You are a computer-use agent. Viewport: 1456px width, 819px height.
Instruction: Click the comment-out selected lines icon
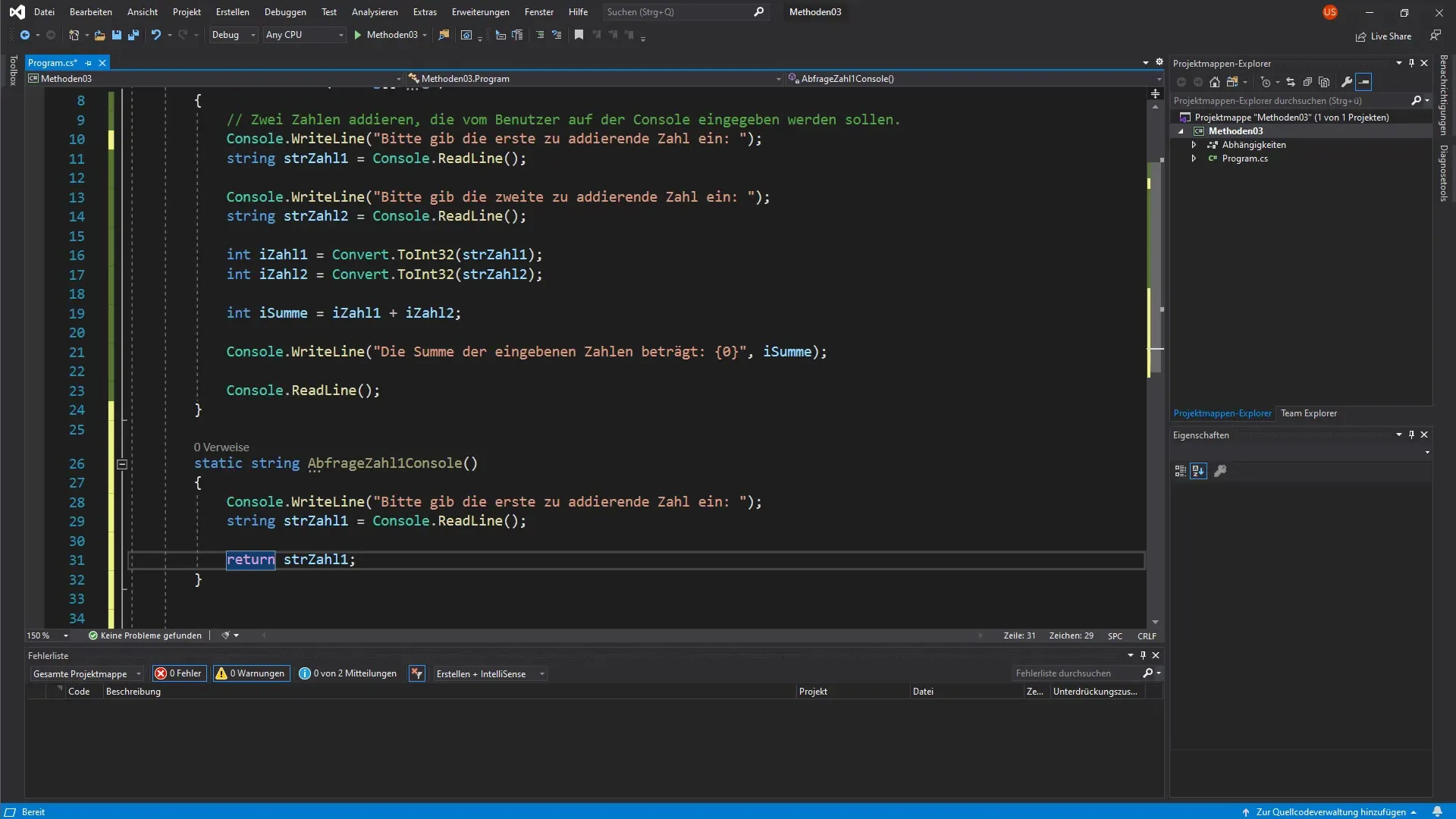[x=540, y=35]
